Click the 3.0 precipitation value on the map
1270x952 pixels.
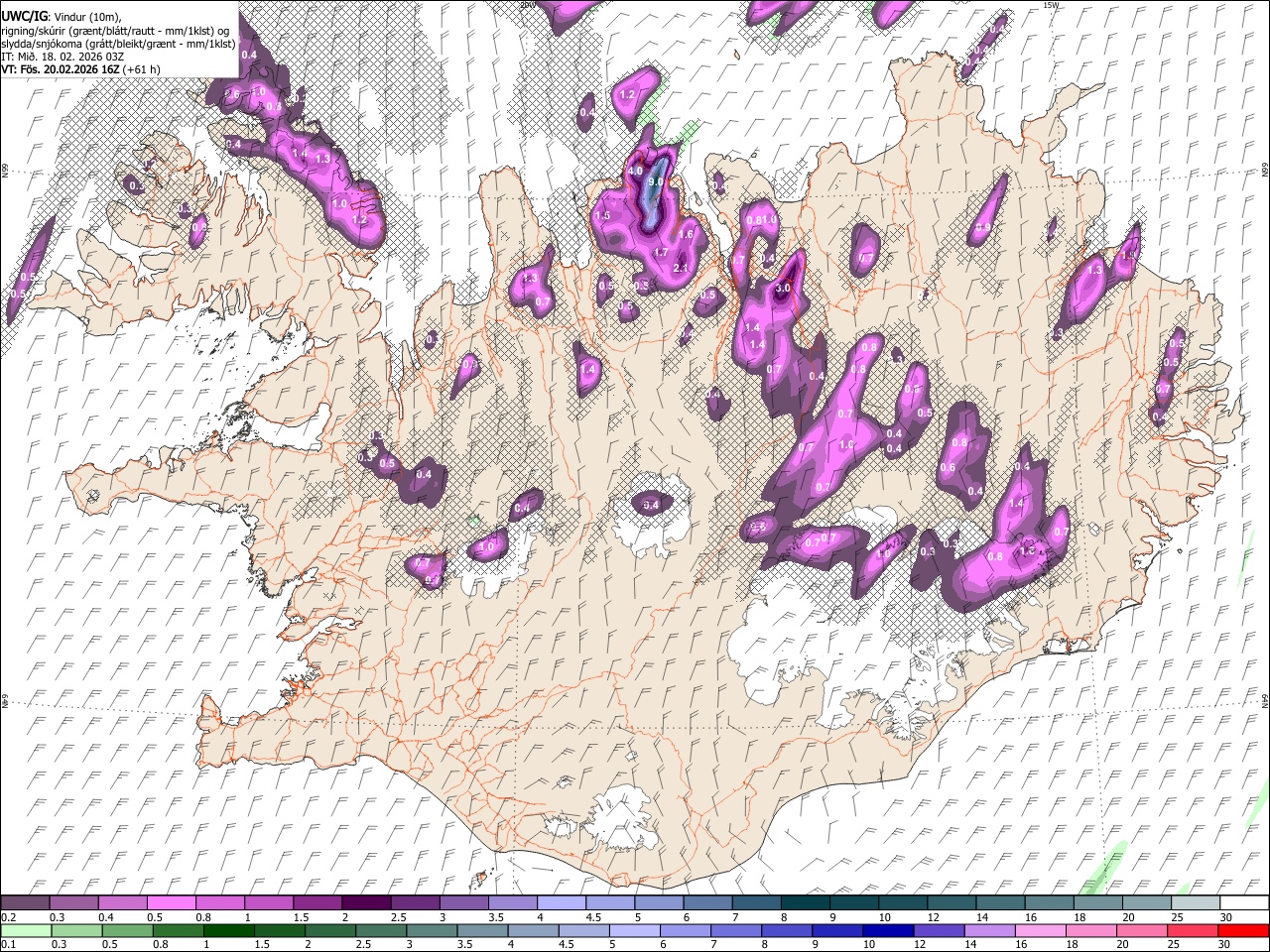(782, 289)
